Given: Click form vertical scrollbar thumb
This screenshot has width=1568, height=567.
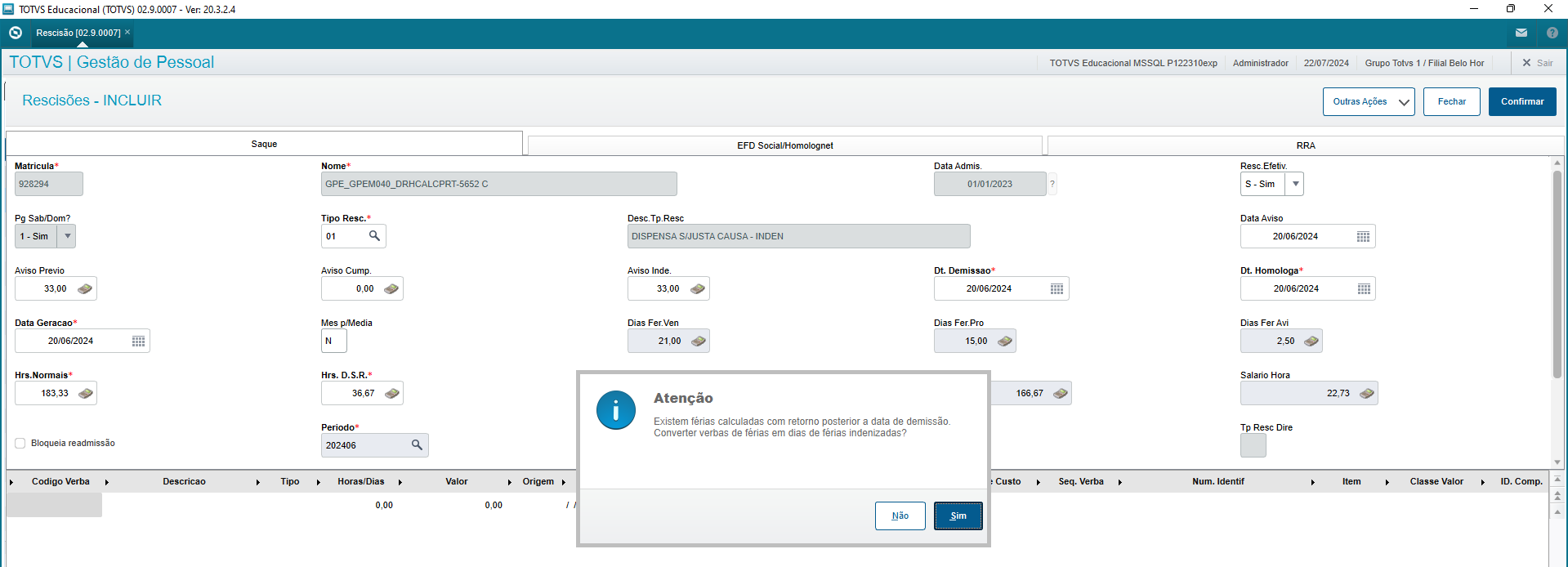Looking at the screenshot, I should (x=1557, y=274).
